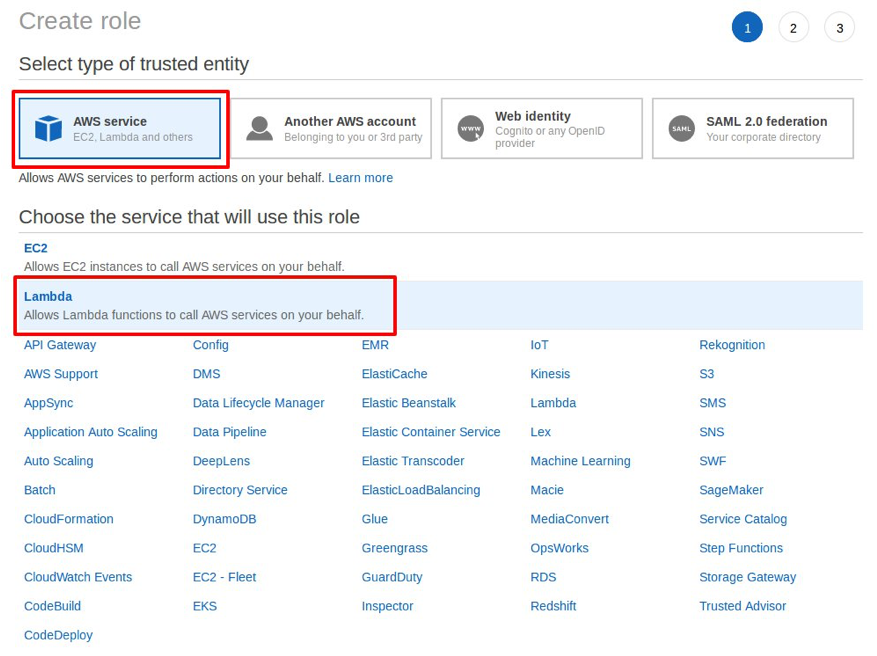Select Greengrass service
Image resolution: width=877 pixels, height=656 pixels.
point(394,548)
